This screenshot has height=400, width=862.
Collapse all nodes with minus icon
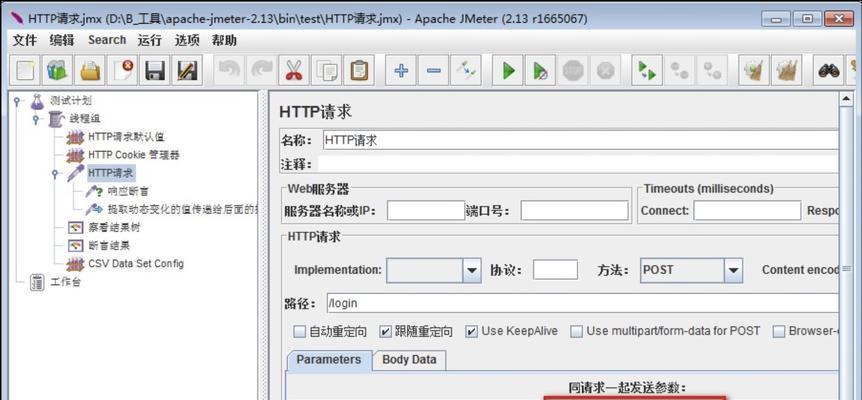tap(433, 70)
